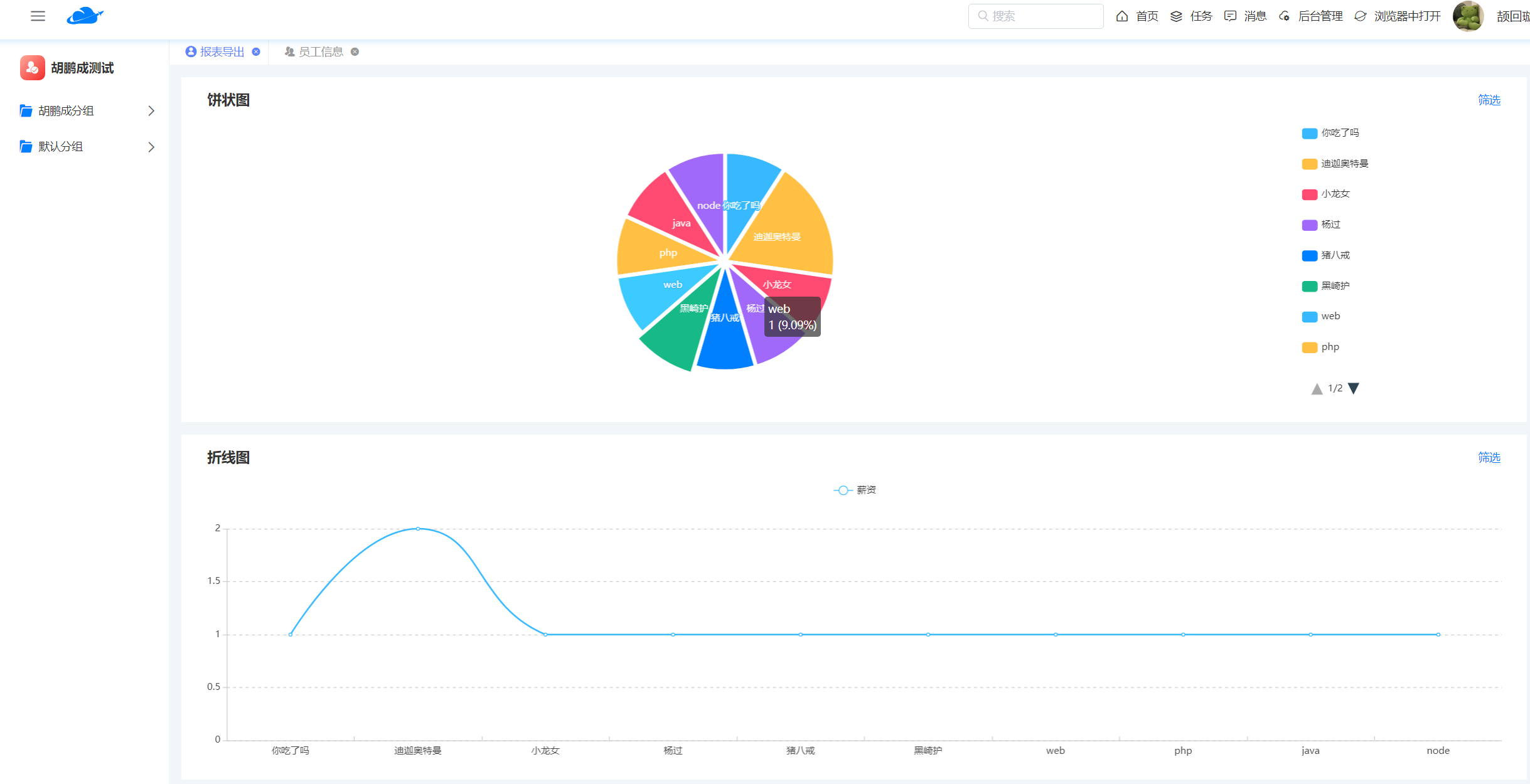Viewport: 1530px width, 784px height.
Task: Click the 员工信息 tab icon
Action: 289,51
